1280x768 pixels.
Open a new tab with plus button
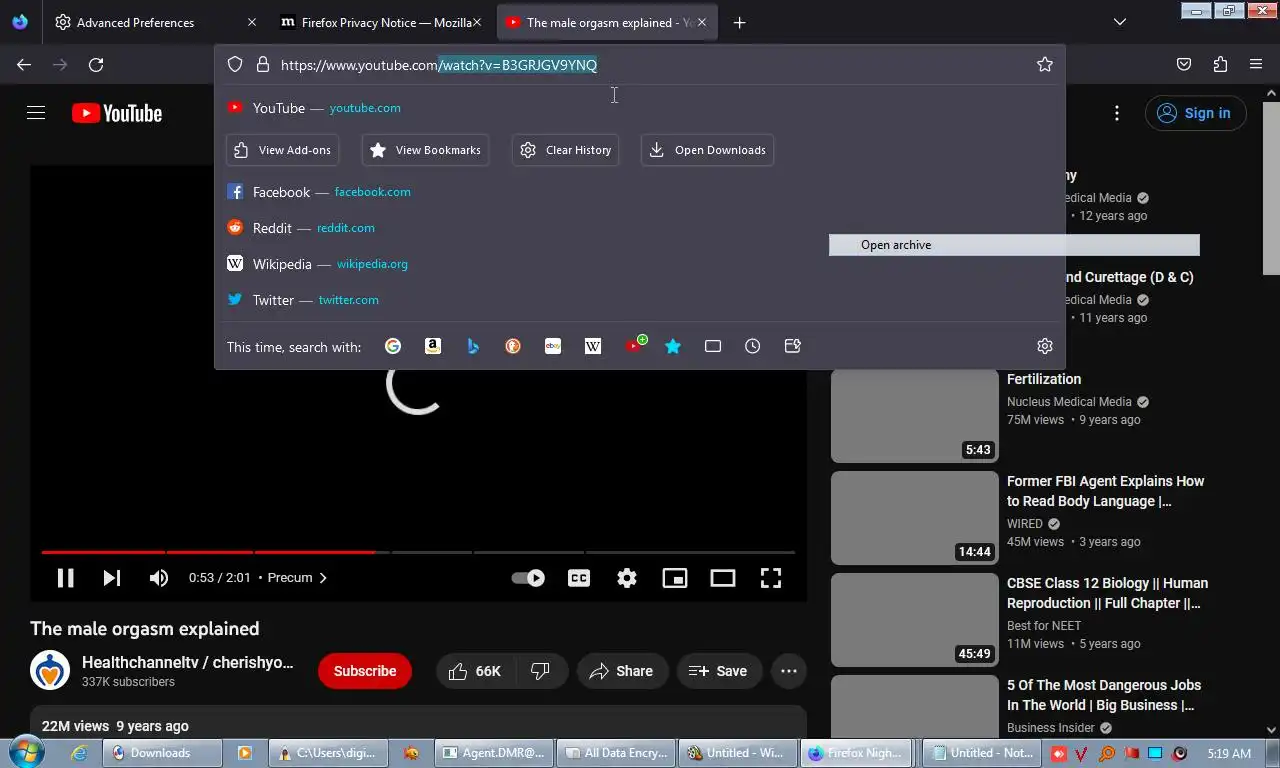(x=739, y=22)
